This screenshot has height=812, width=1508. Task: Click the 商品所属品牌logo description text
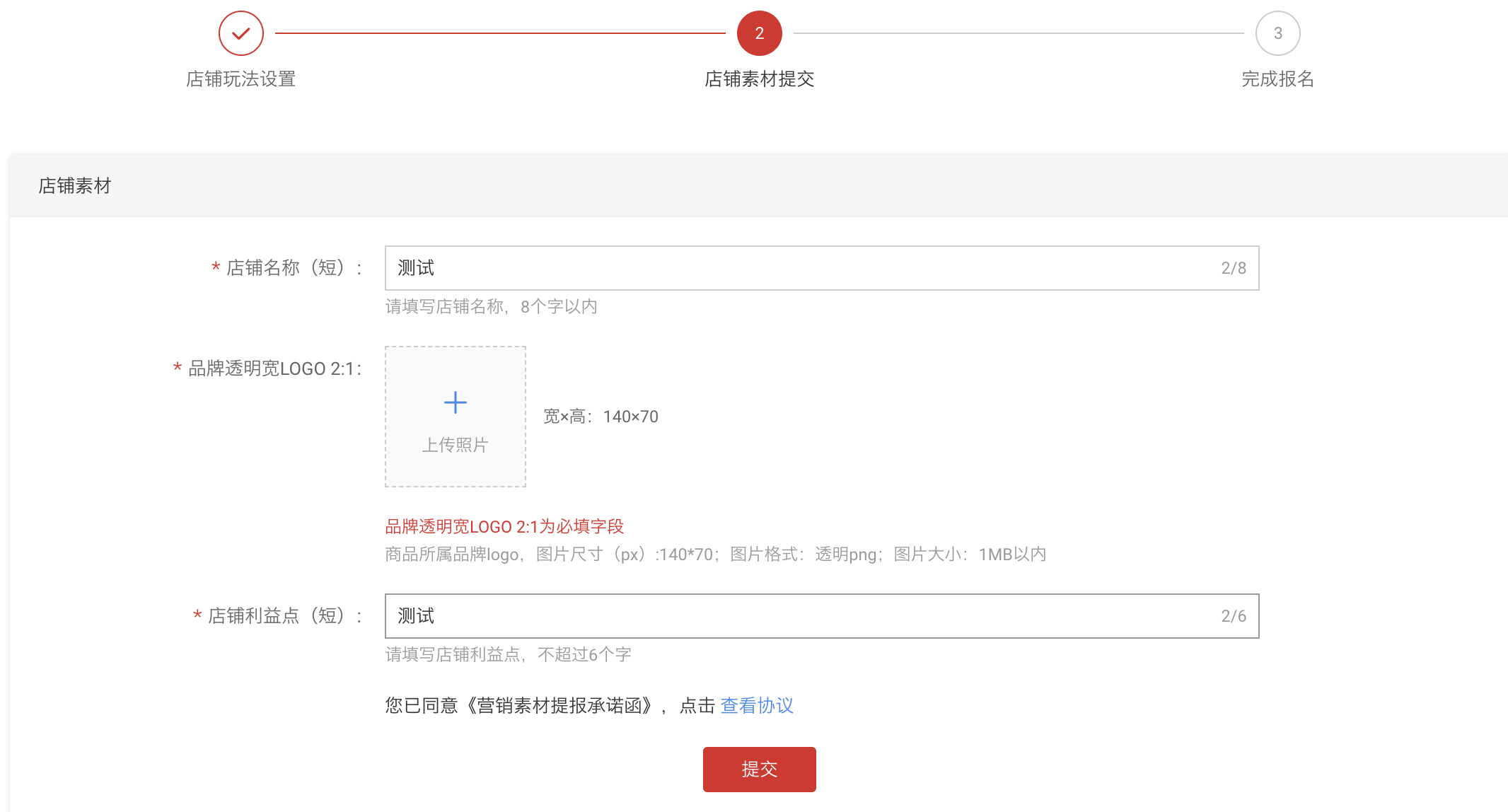point(715,554)
